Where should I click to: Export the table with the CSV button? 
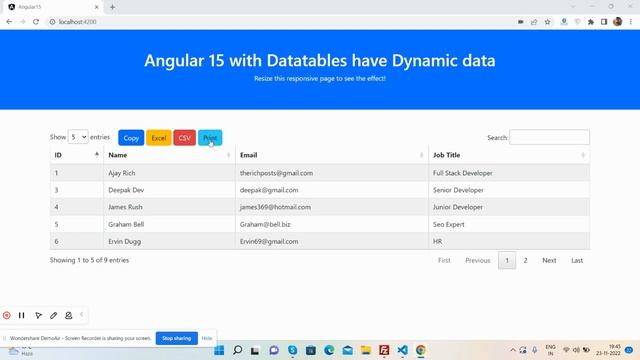coord(184,138)
